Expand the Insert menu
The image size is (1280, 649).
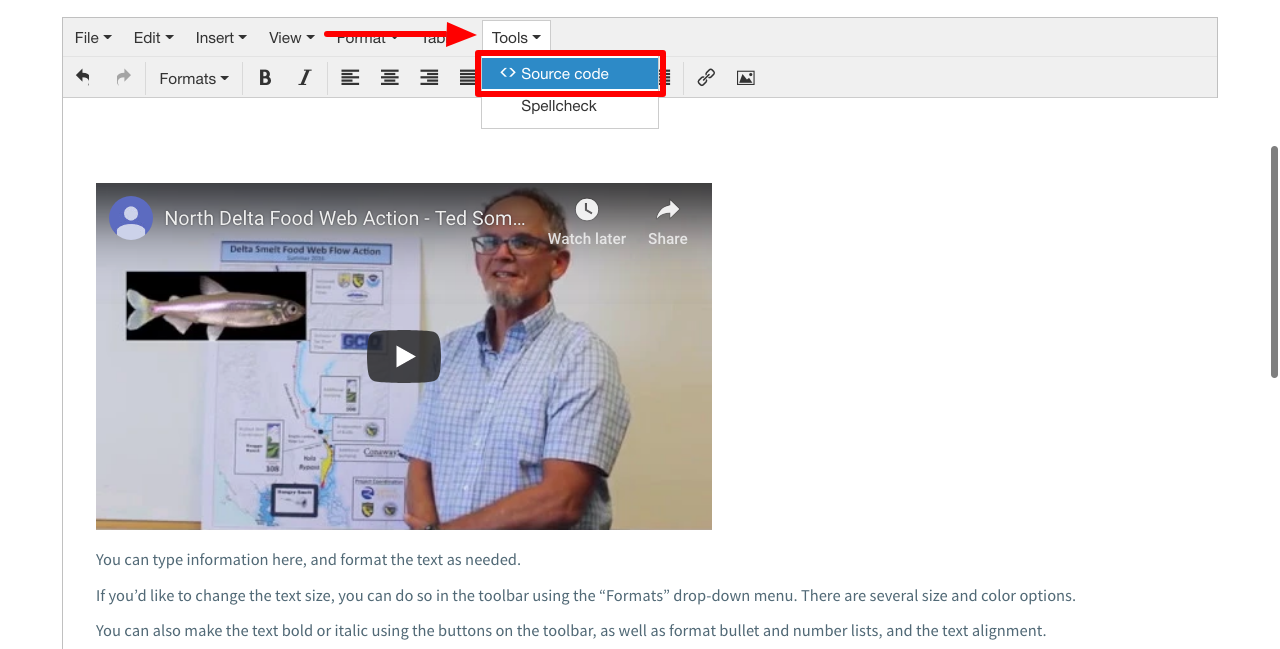point(221,38)
